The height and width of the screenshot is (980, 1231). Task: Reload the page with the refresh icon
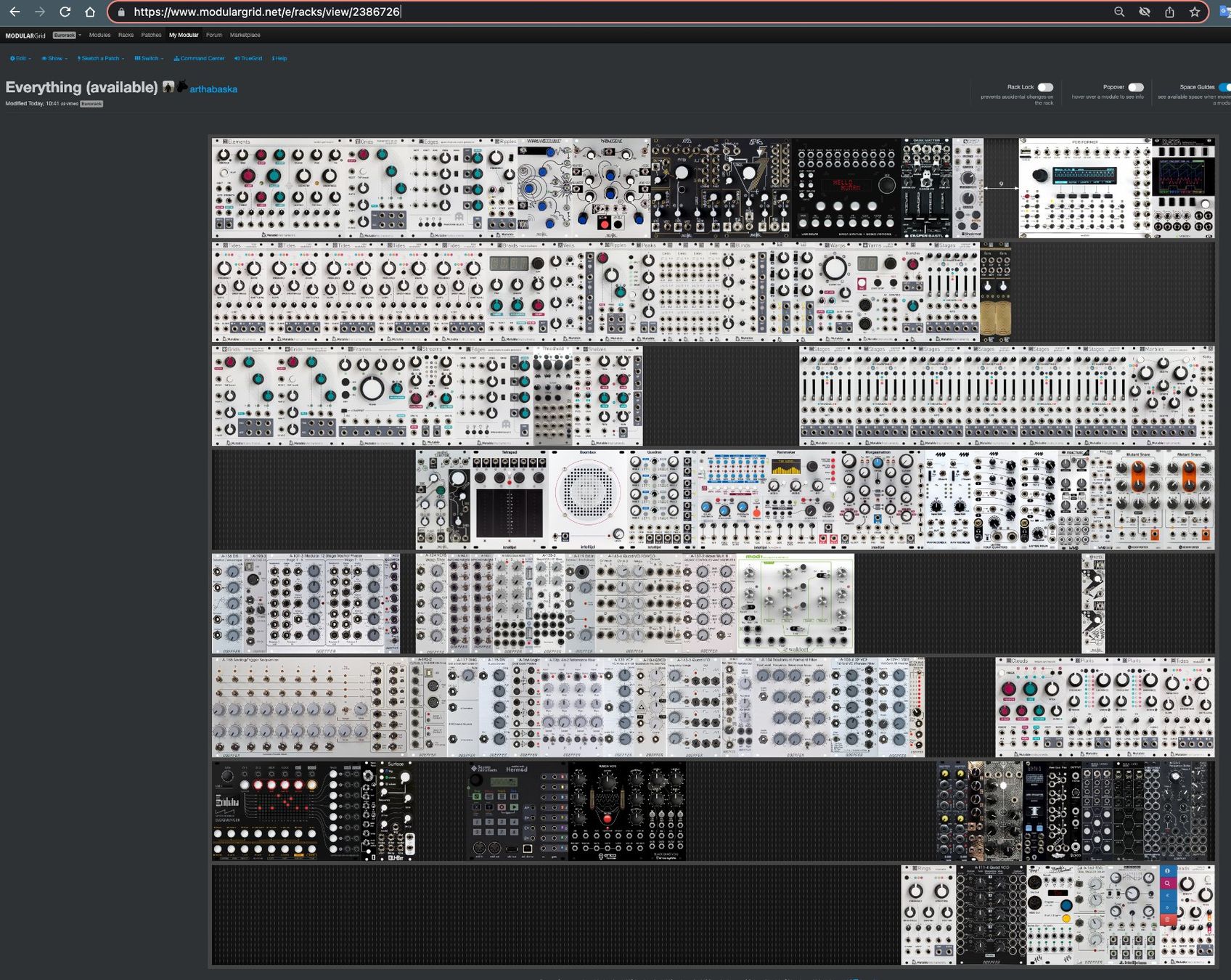(x=65, y=12)
